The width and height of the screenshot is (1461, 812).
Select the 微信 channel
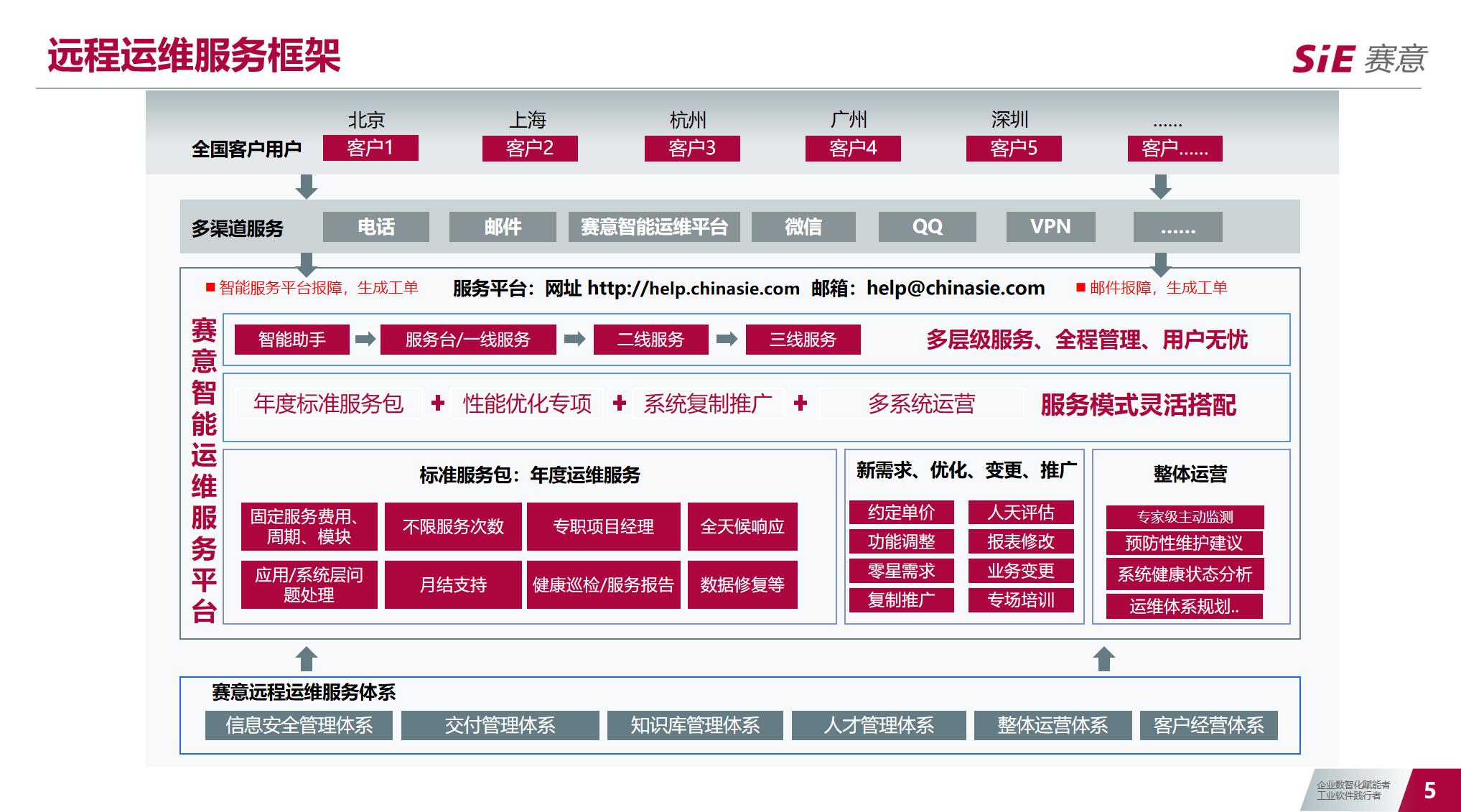pyautogui.click(x=803, y=227)
